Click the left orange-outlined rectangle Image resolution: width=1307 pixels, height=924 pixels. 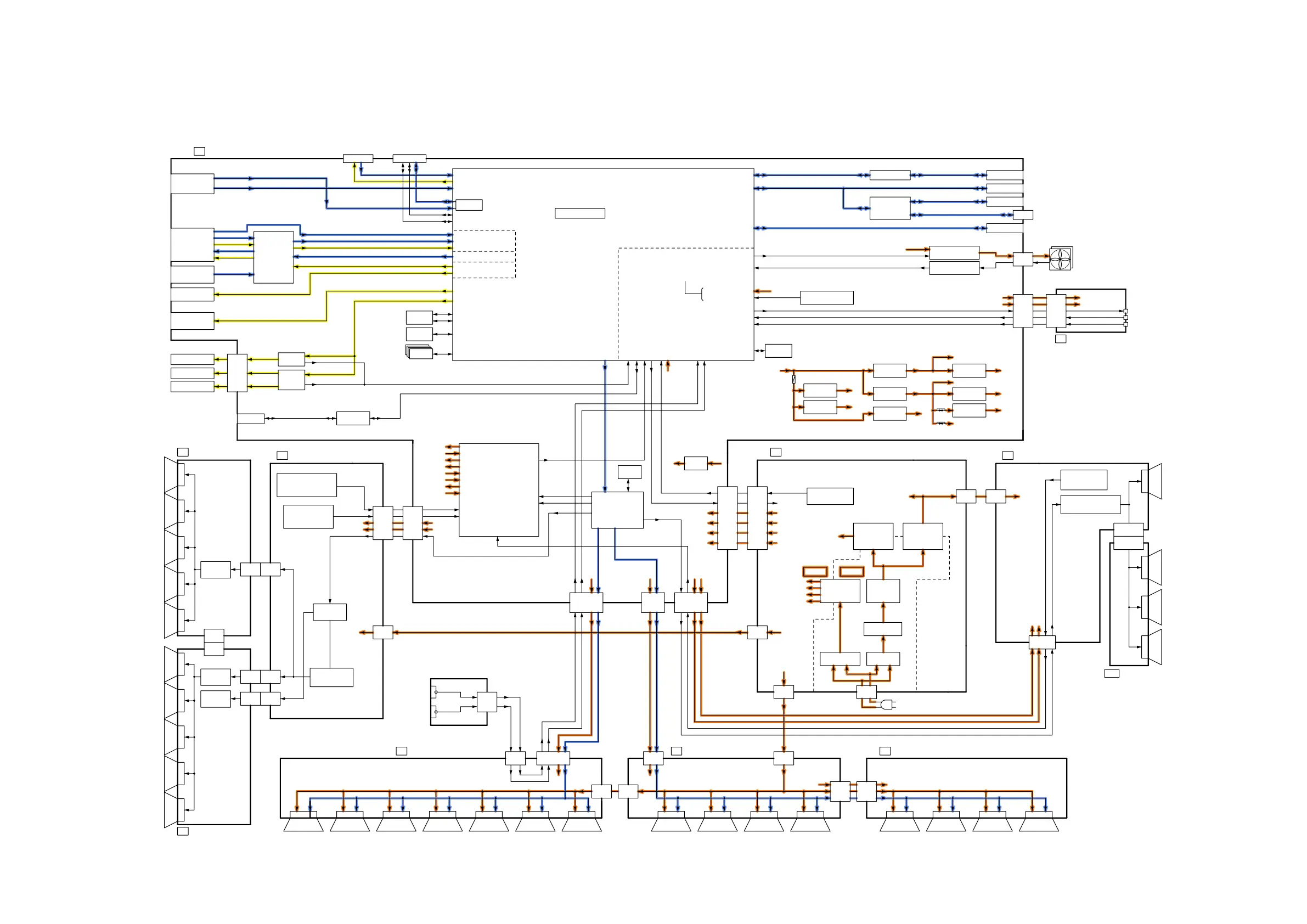point(815,571)
